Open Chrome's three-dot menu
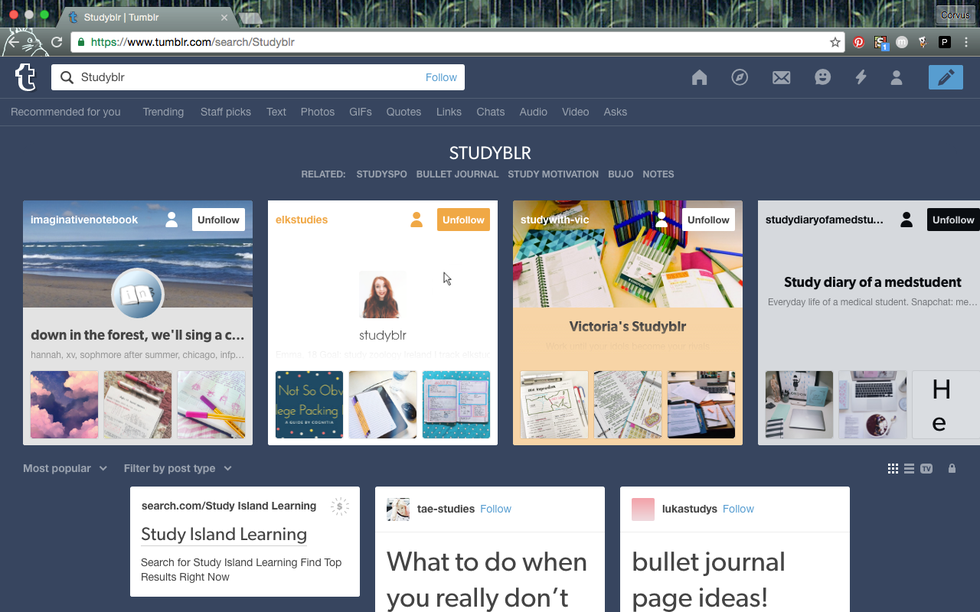This screenshot has height=612, width=980. 966,42
